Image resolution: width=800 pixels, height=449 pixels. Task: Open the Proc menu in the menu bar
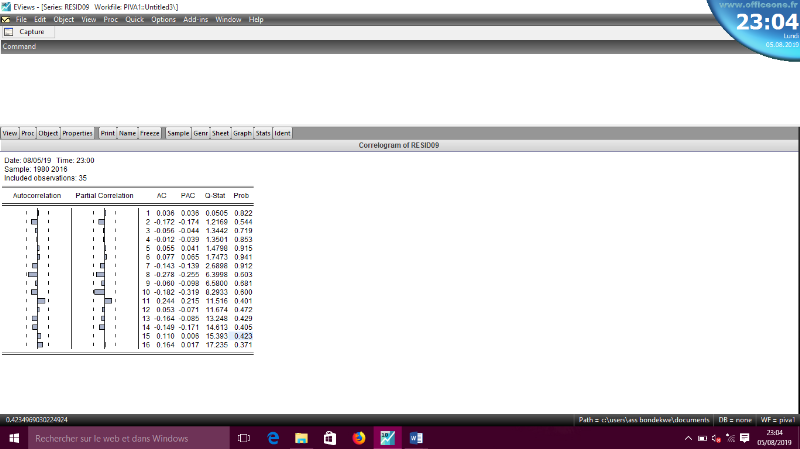tap(110, 20)
